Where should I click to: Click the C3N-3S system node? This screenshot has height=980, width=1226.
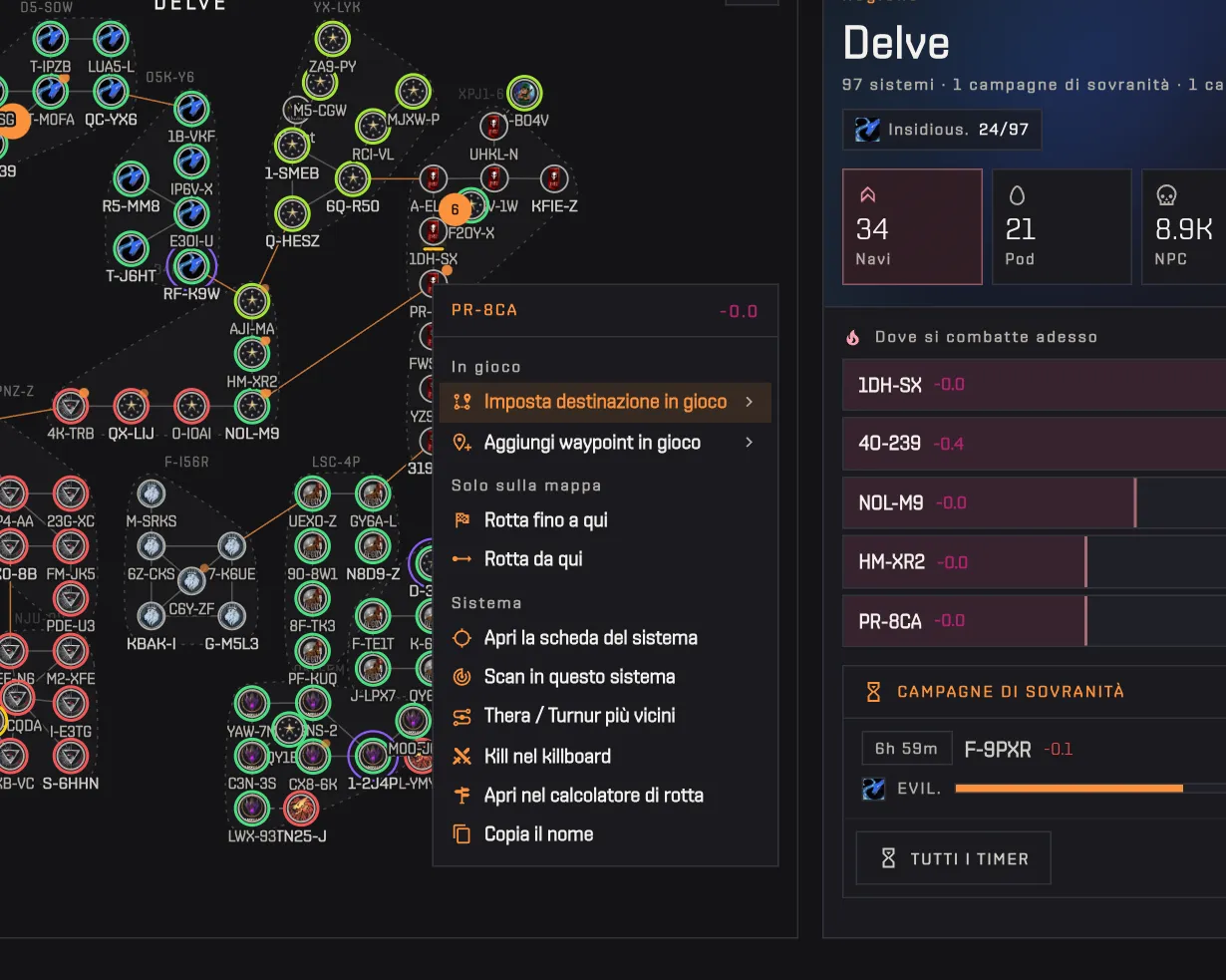[252, 756]
